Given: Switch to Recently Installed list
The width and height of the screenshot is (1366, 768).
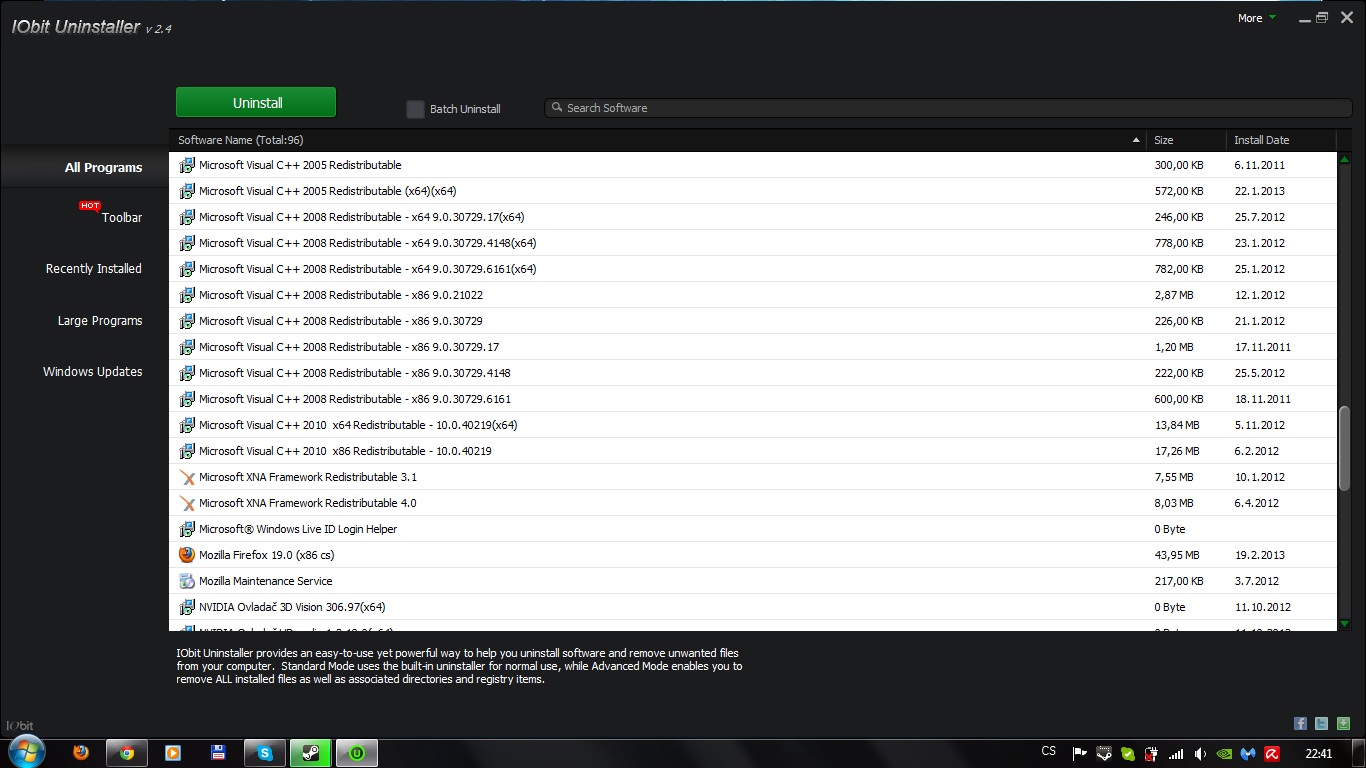Looking at the screenshot, I should point(94,269).
